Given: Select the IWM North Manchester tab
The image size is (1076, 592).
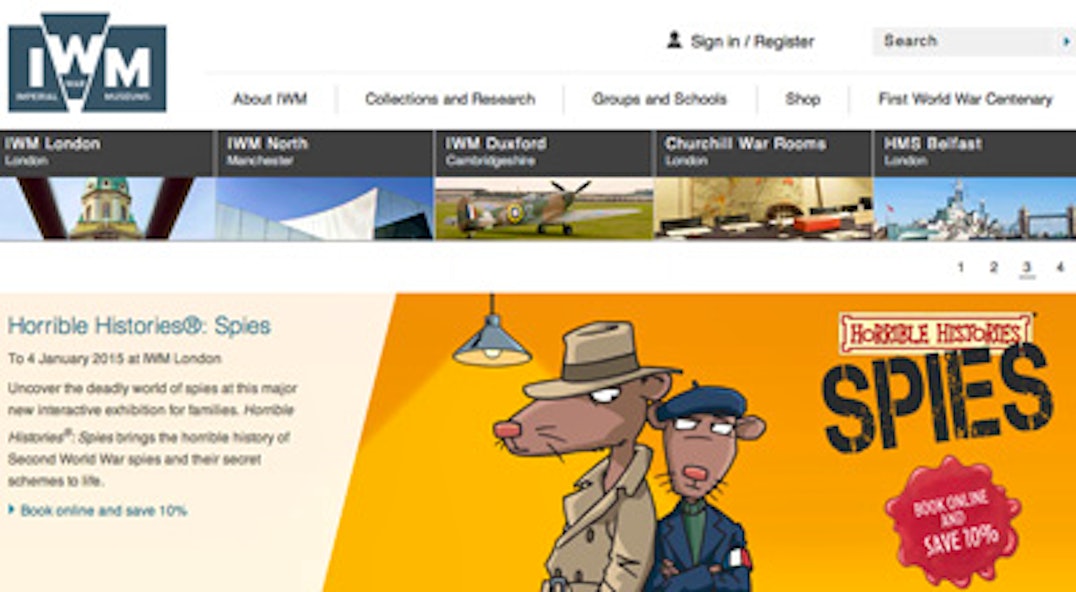Looking at the screenshot, I should pyautogui.click(x=325, y=153).
